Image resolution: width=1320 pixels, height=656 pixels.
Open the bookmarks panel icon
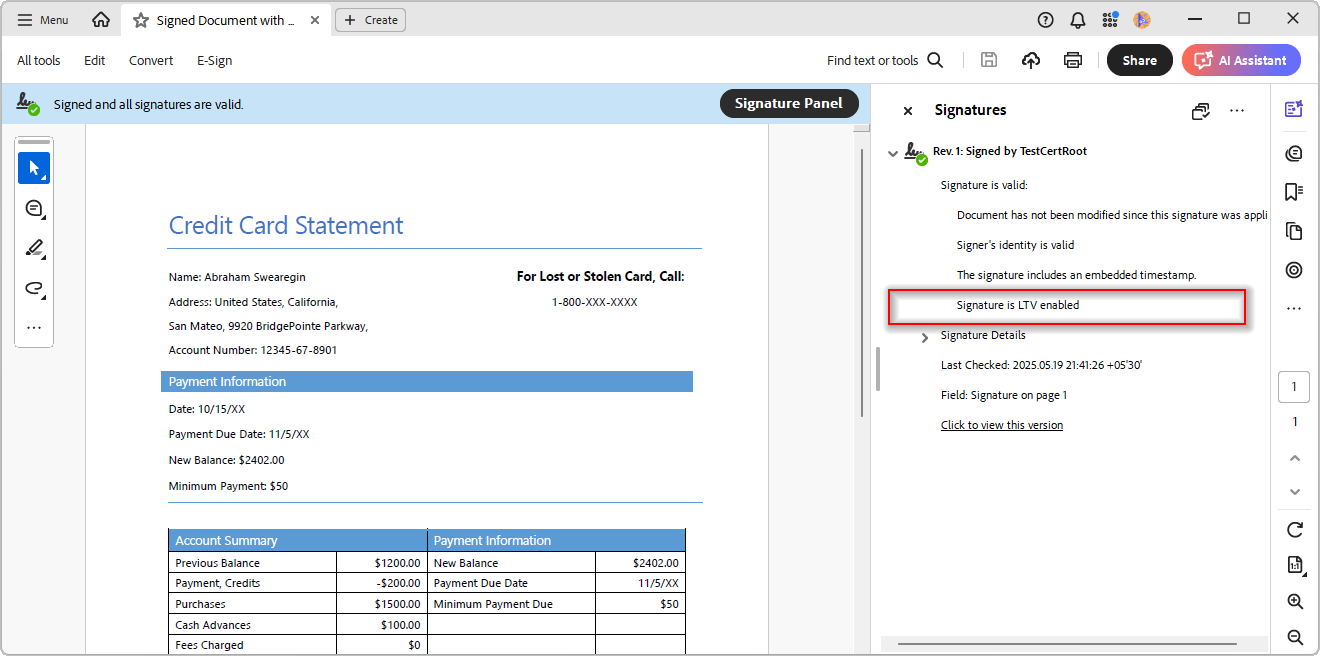(x=1294, y=191)
